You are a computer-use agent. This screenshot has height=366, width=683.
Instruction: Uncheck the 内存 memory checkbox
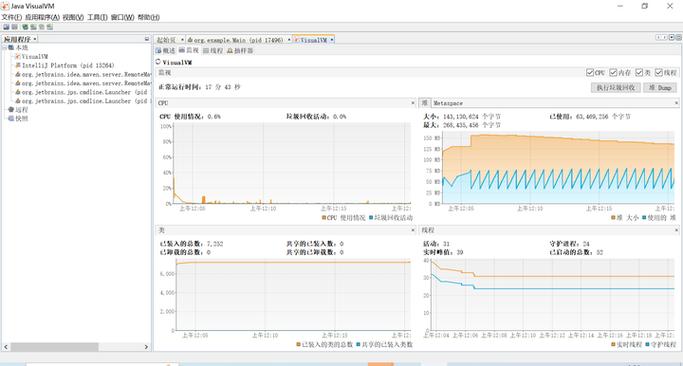coord(613,73)
